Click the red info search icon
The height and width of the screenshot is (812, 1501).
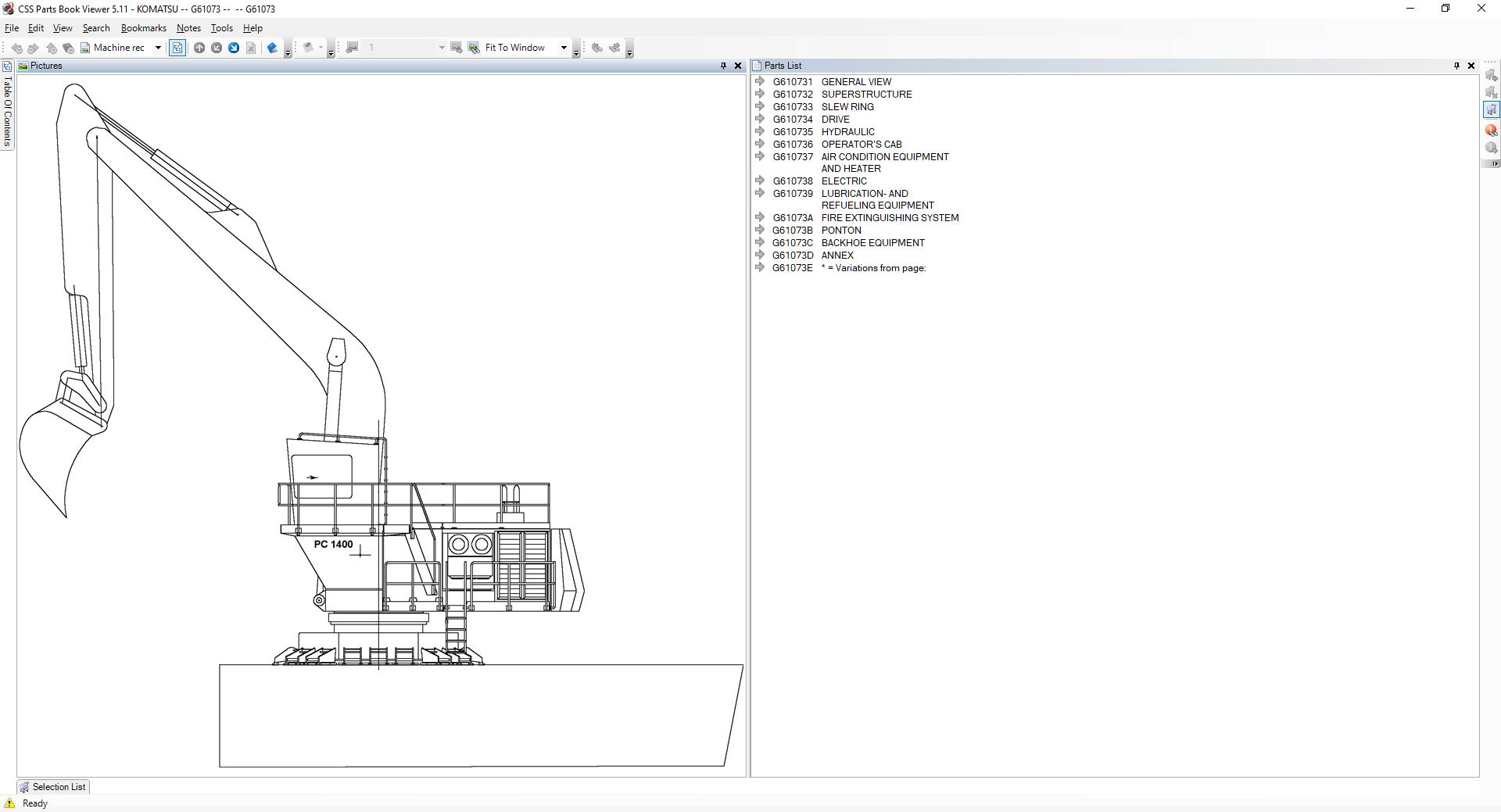coord(1492,130)
